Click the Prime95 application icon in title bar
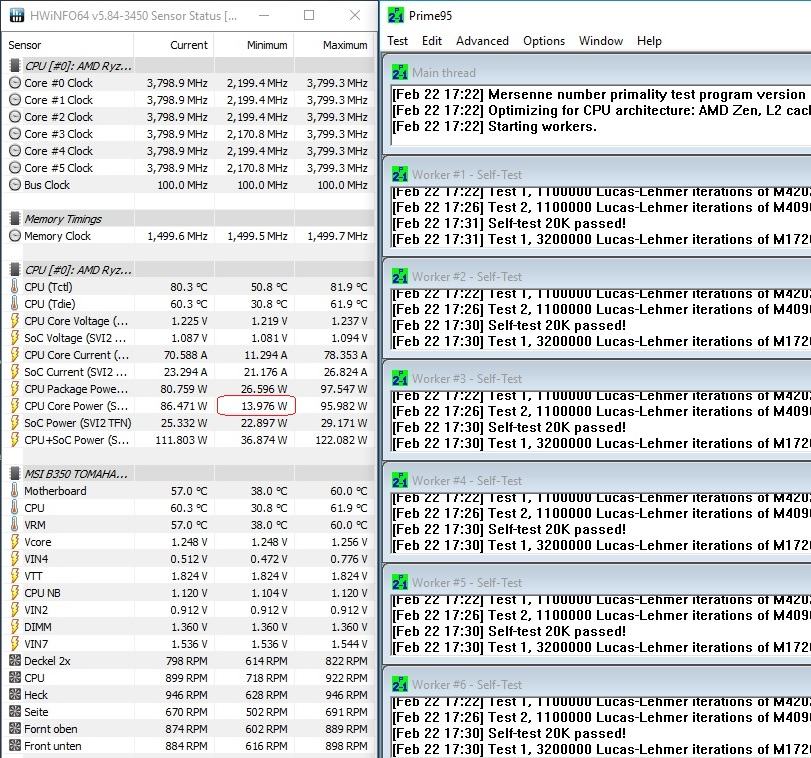Screen dimensions: 811x758 coord(396,16)
